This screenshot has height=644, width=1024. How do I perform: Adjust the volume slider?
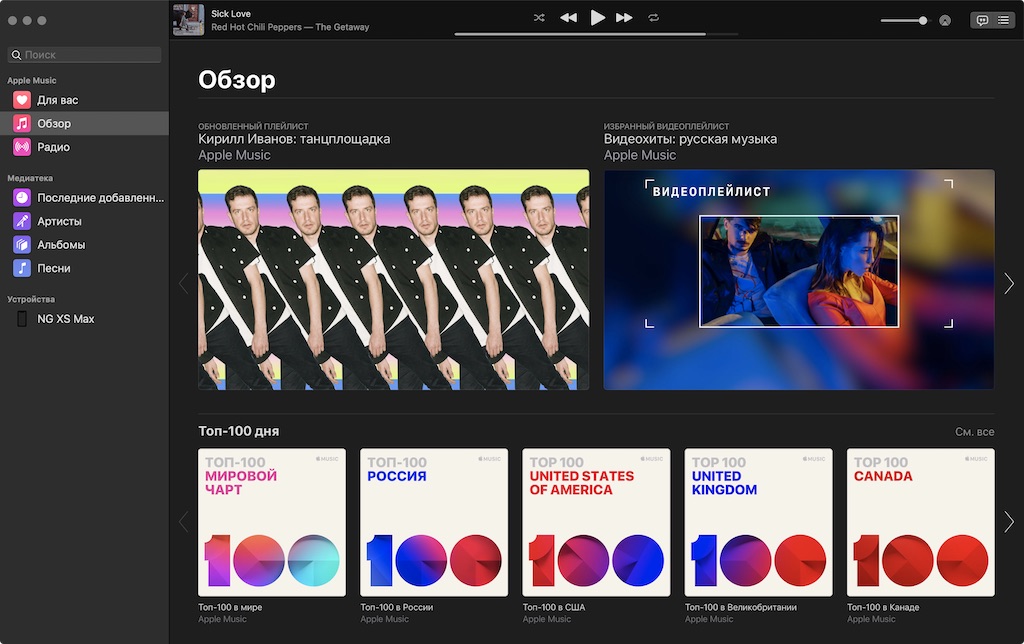click(x=904, y=20)
